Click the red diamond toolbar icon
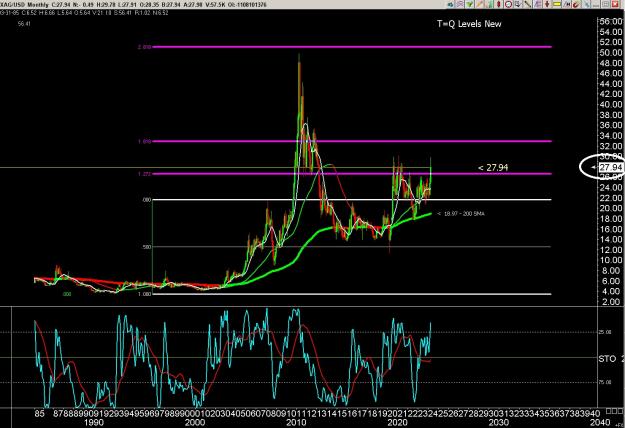Screen dimensions: 625x428 [x=498, y=4]
